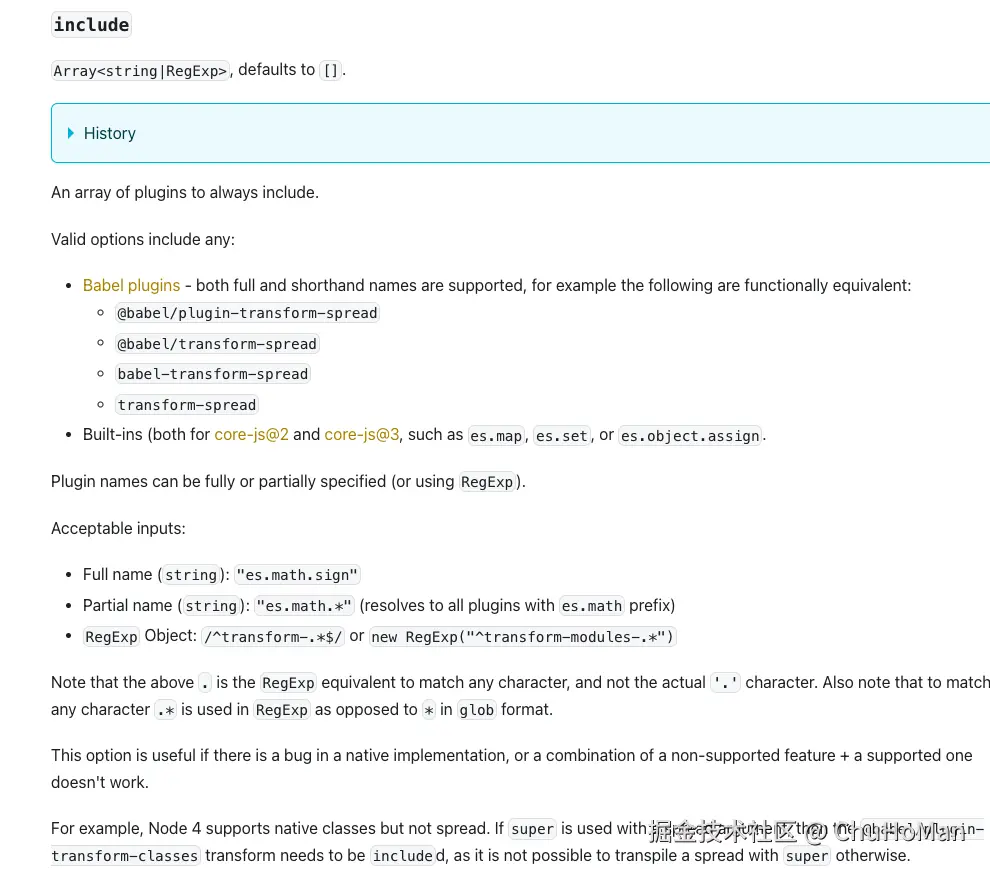Open the core-js@2 link
The width and height of the screenshot is (990, 869).
(251, 434)
